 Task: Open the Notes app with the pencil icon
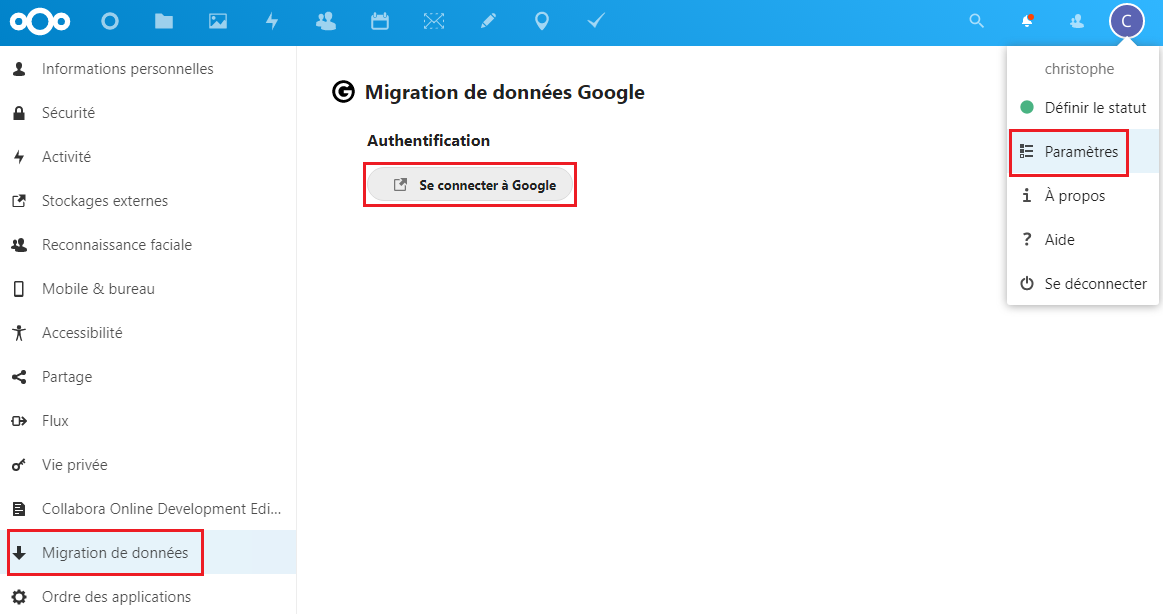pos(488,20)
